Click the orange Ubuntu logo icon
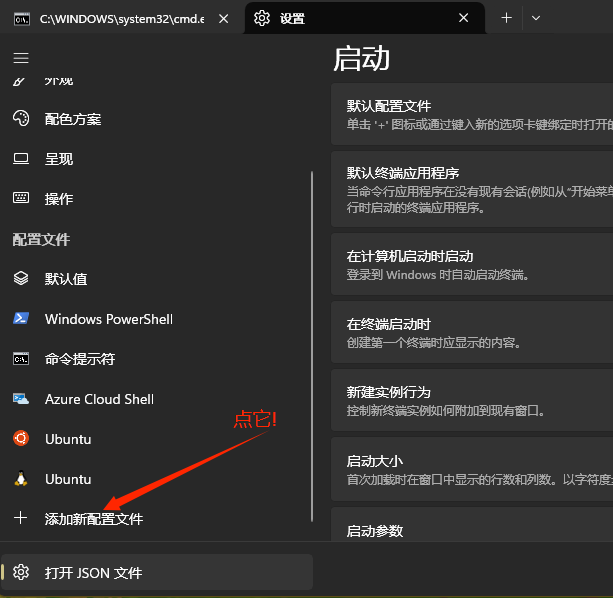This screenshot has height=598, width=613. (21, 438)
